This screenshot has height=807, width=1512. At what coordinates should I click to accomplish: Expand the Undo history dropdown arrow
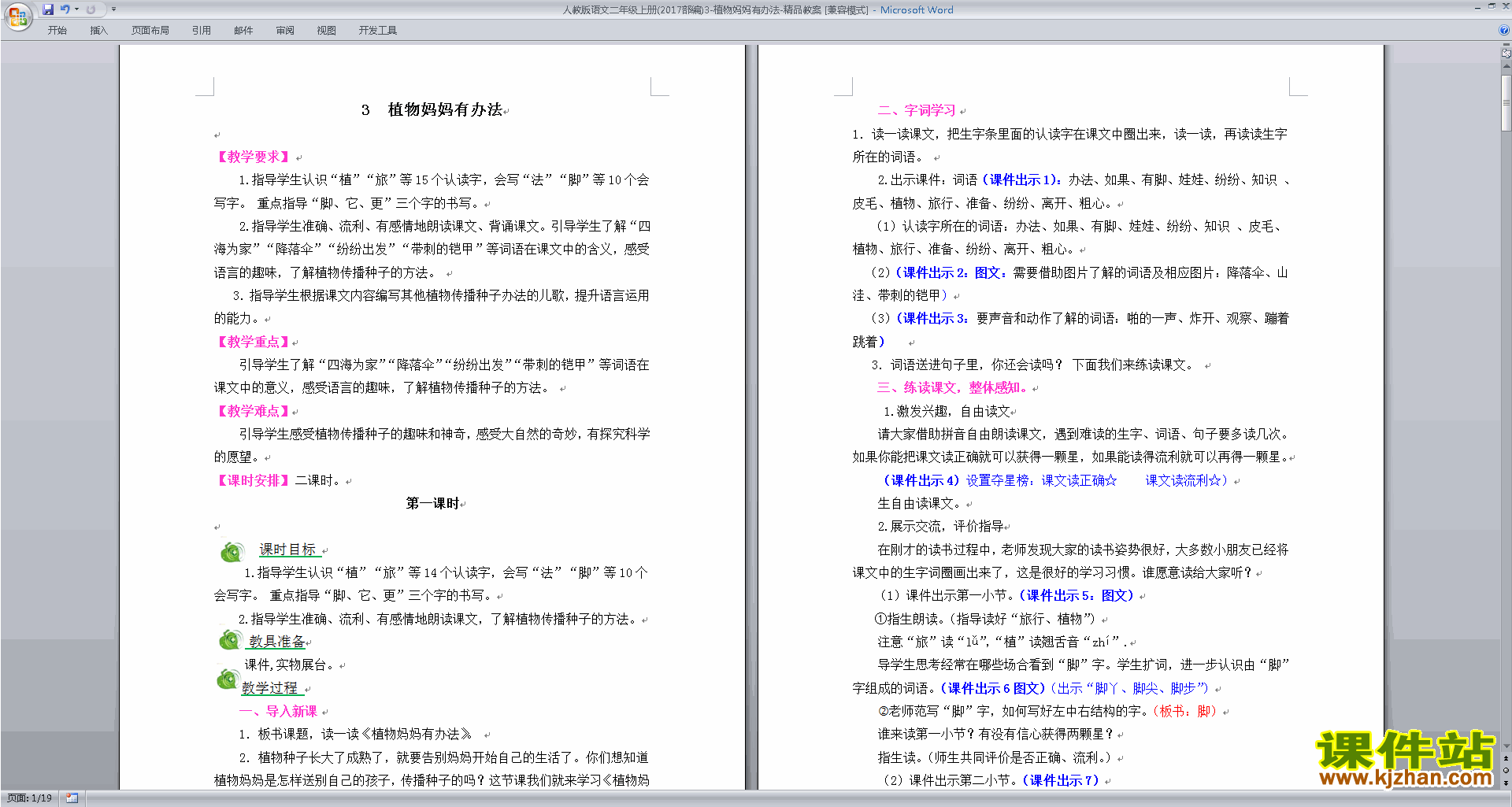pos(76,9)
